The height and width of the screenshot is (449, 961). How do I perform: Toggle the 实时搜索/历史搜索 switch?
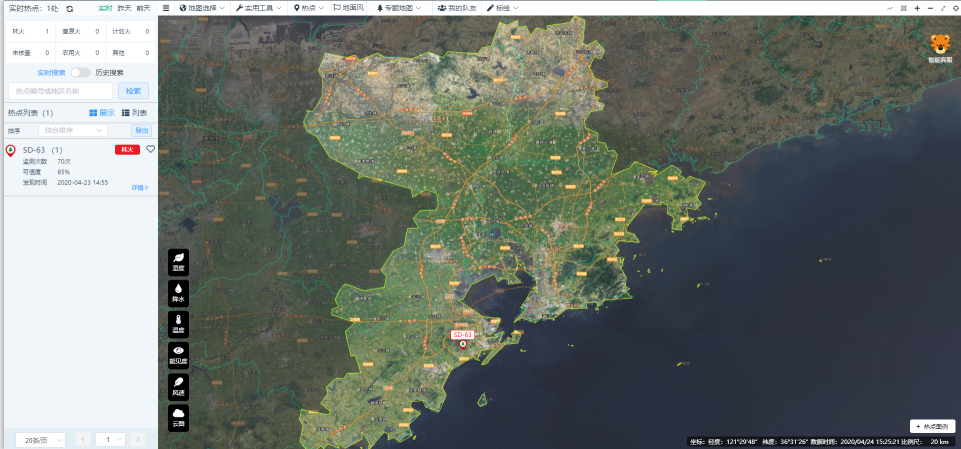(x=79, y=72)
